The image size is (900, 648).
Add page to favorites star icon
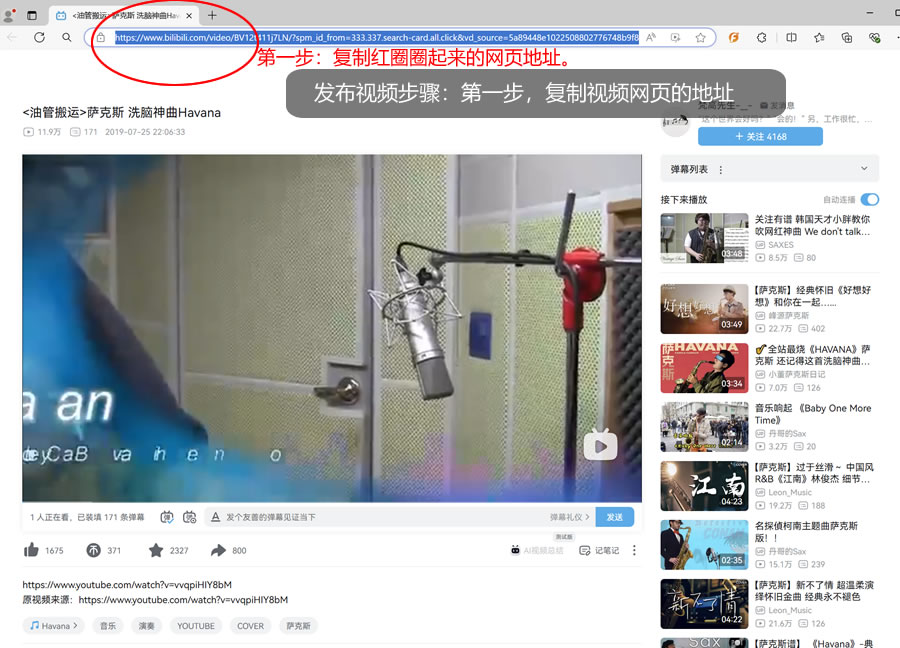(x=700, y=37)
